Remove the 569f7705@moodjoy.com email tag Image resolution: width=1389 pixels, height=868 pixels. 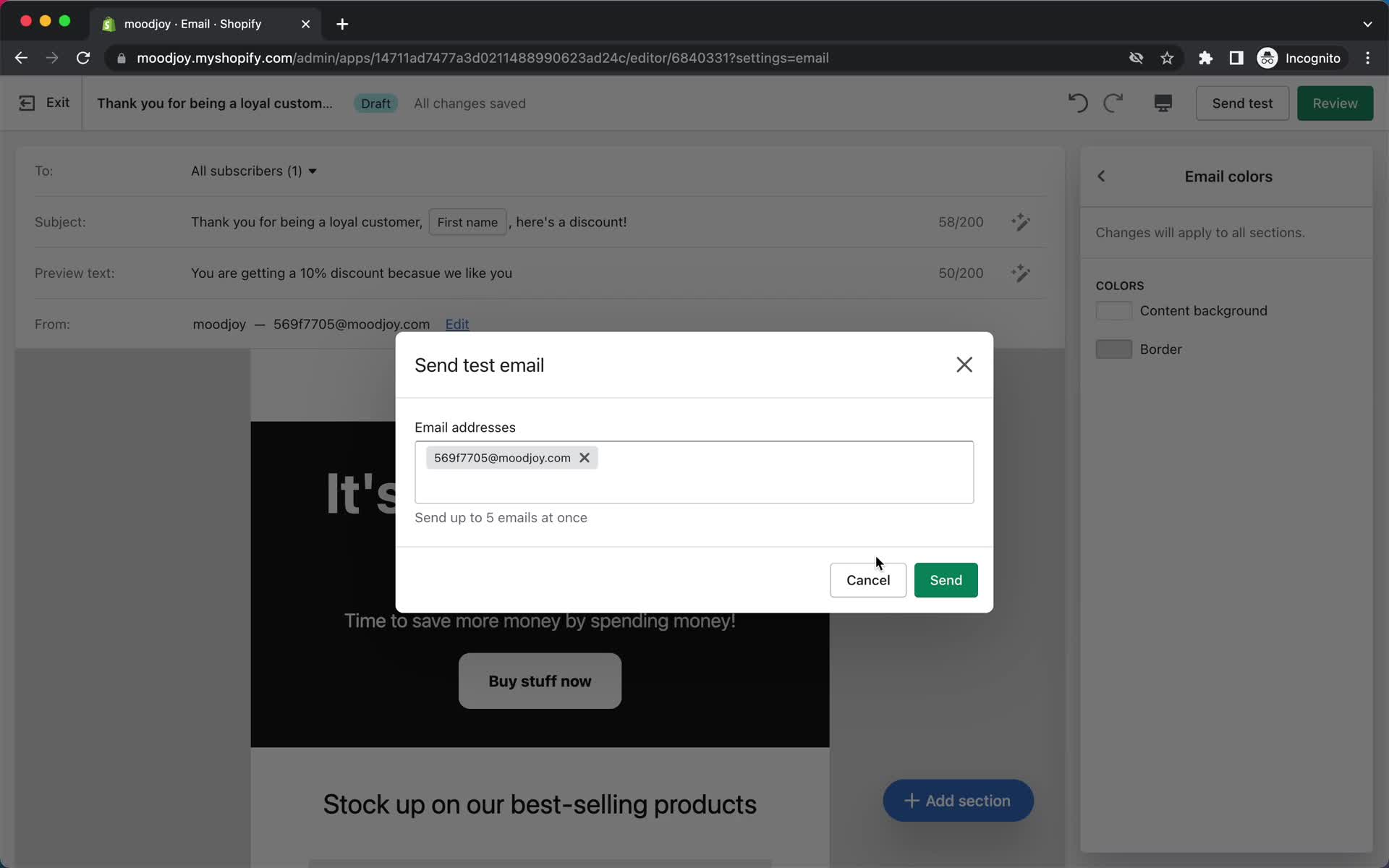584,458
